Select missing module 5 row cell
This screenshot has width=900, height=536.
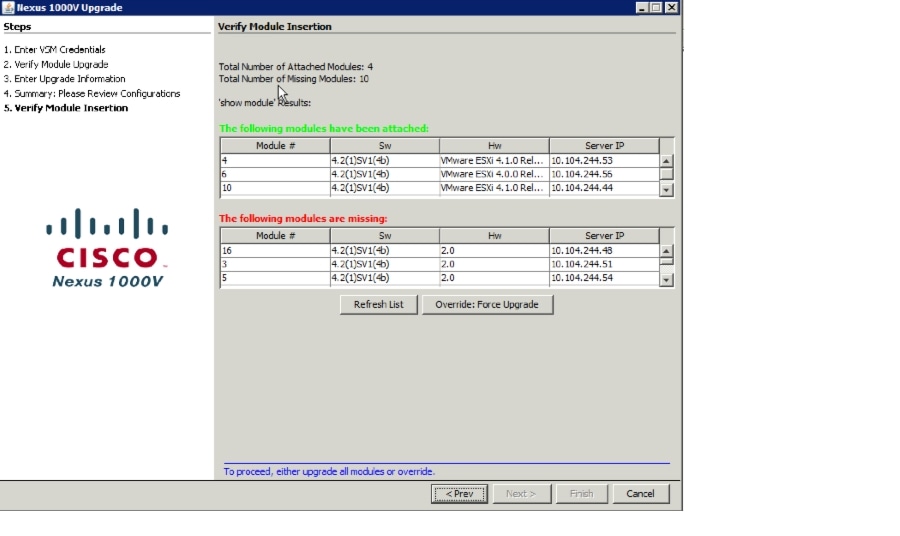(x=275, y=278)
